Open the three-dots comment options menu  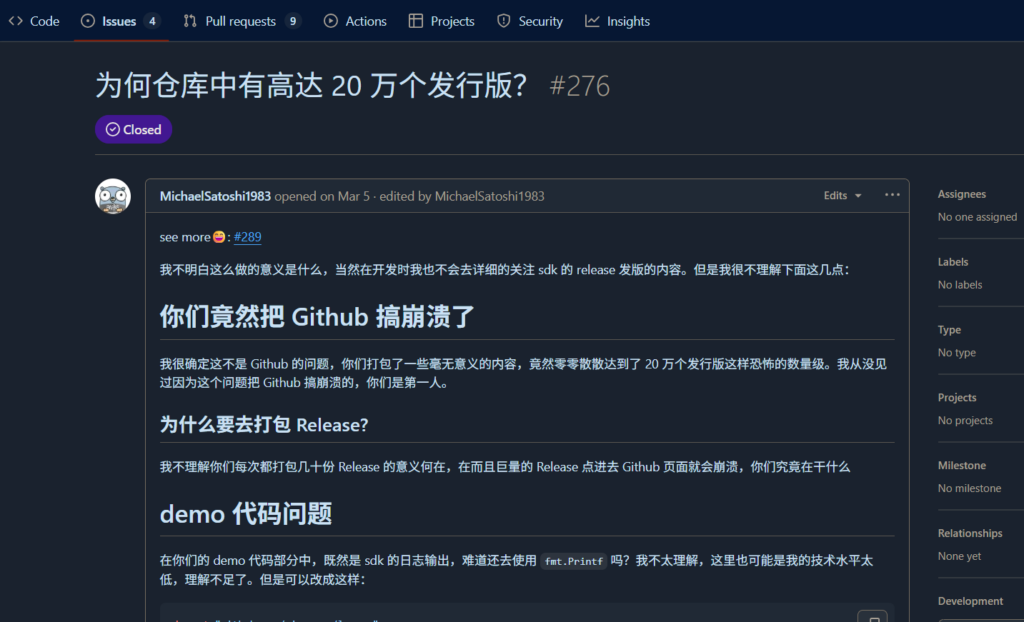[x=892, y=195]
